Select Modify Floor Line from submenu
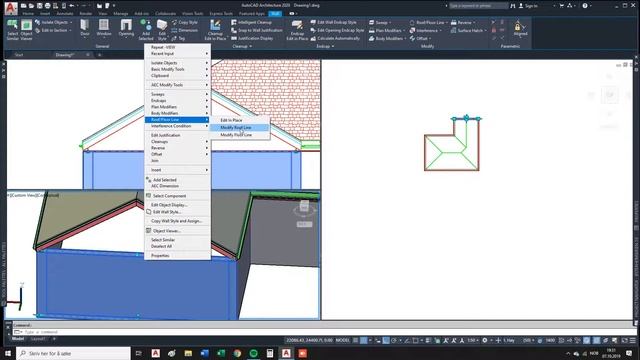The image size is (640, 360). click(240, 135)
